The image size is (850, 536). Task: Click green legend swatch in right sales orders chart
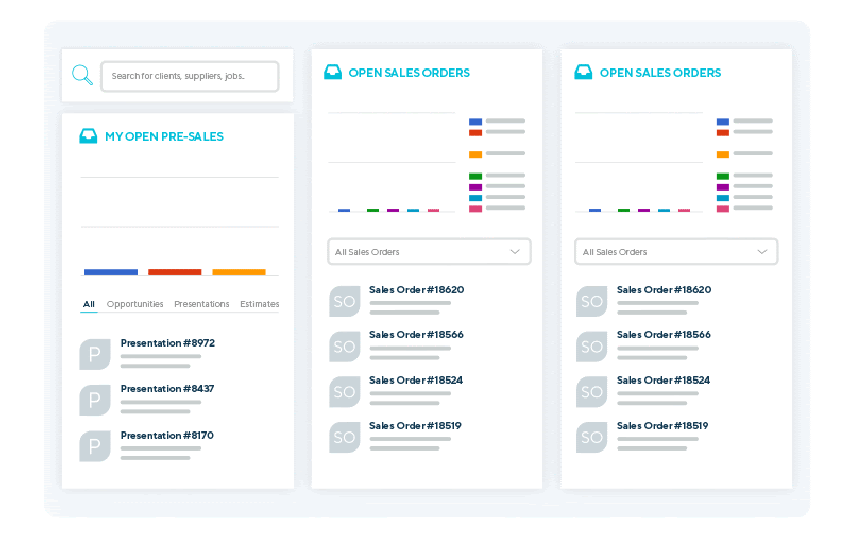coord(723,176)
